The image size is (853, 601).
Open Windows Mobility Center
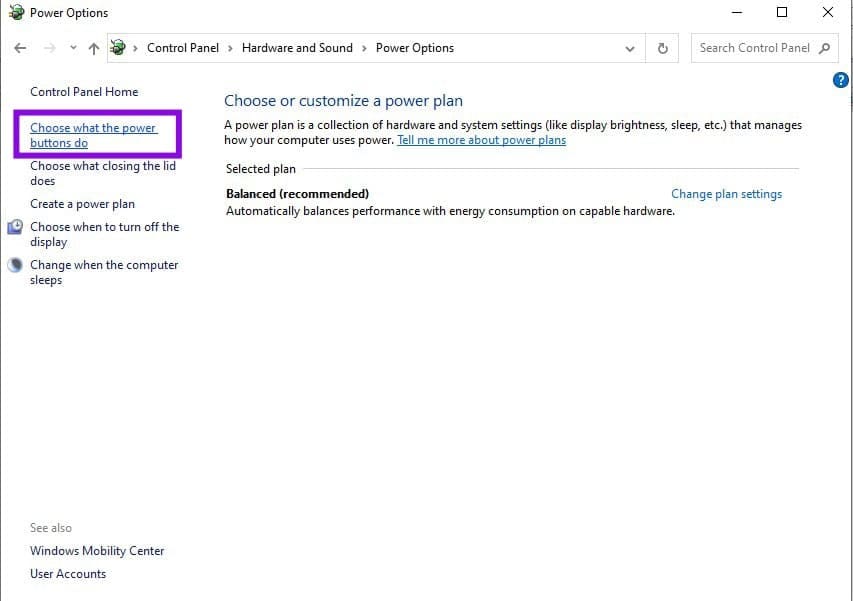click(97, 551)
